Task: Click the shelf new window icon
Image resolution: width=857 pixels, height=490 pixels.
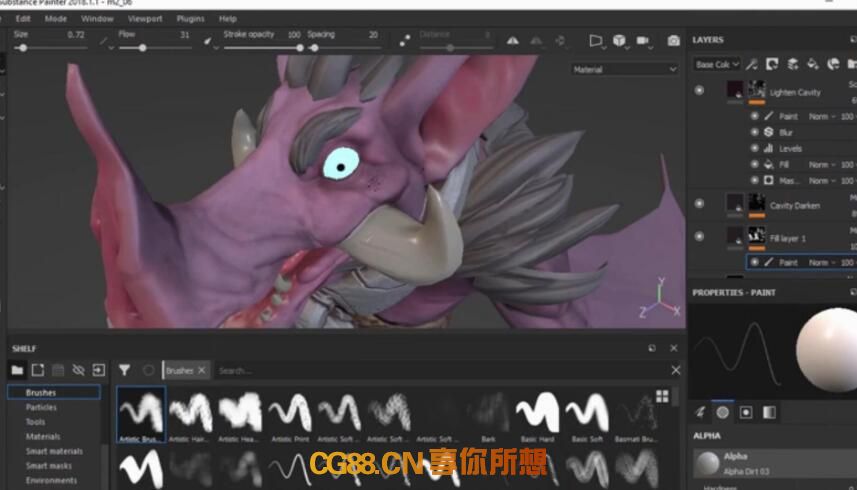Action: pyautogui.click(x=38, y=370)
